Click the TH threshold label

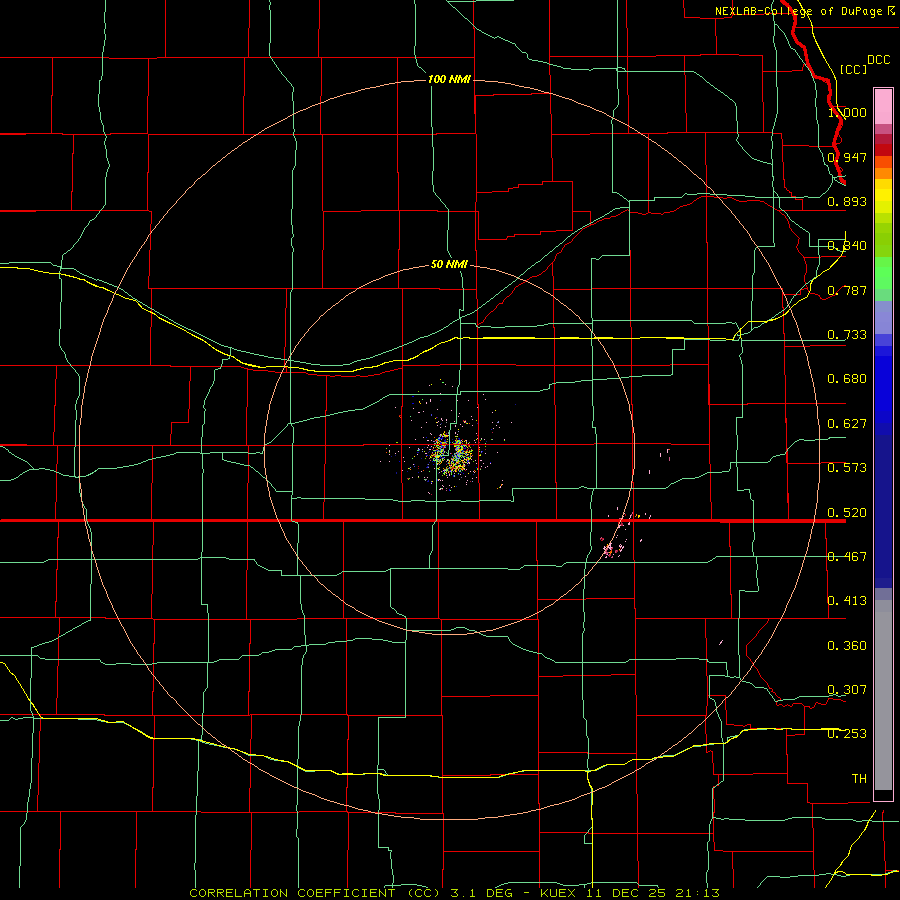coord(859,778)
